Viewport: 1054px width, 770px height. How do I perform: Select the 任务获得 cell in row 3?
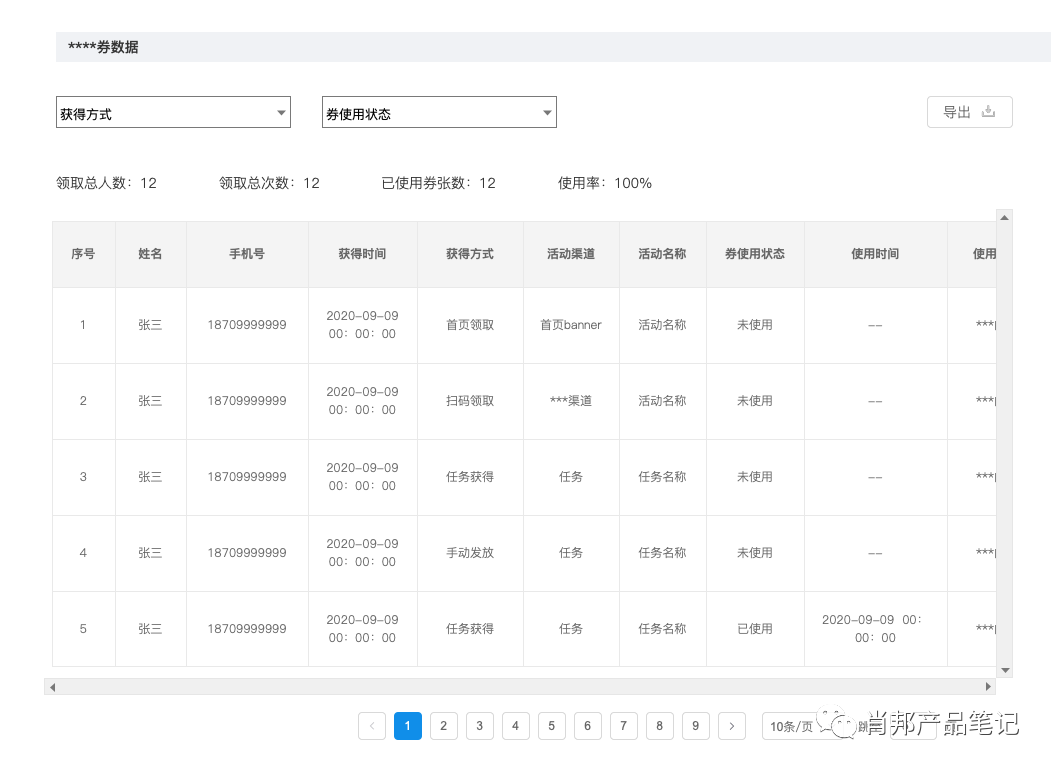pos(470,477)
